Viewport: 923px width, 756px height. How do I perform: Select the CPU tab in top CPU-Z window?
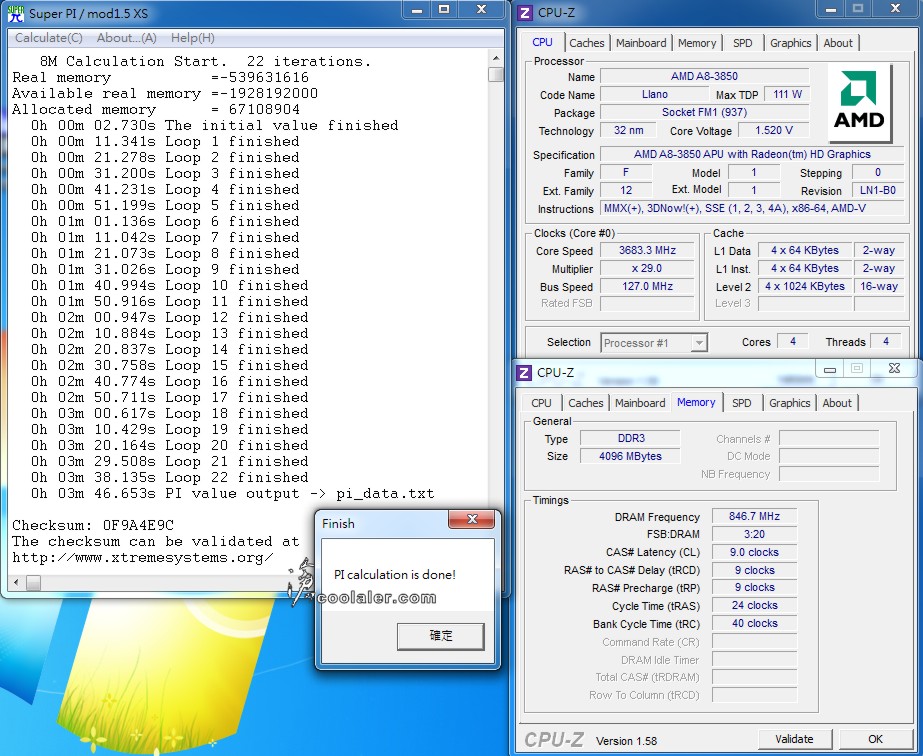542,42
